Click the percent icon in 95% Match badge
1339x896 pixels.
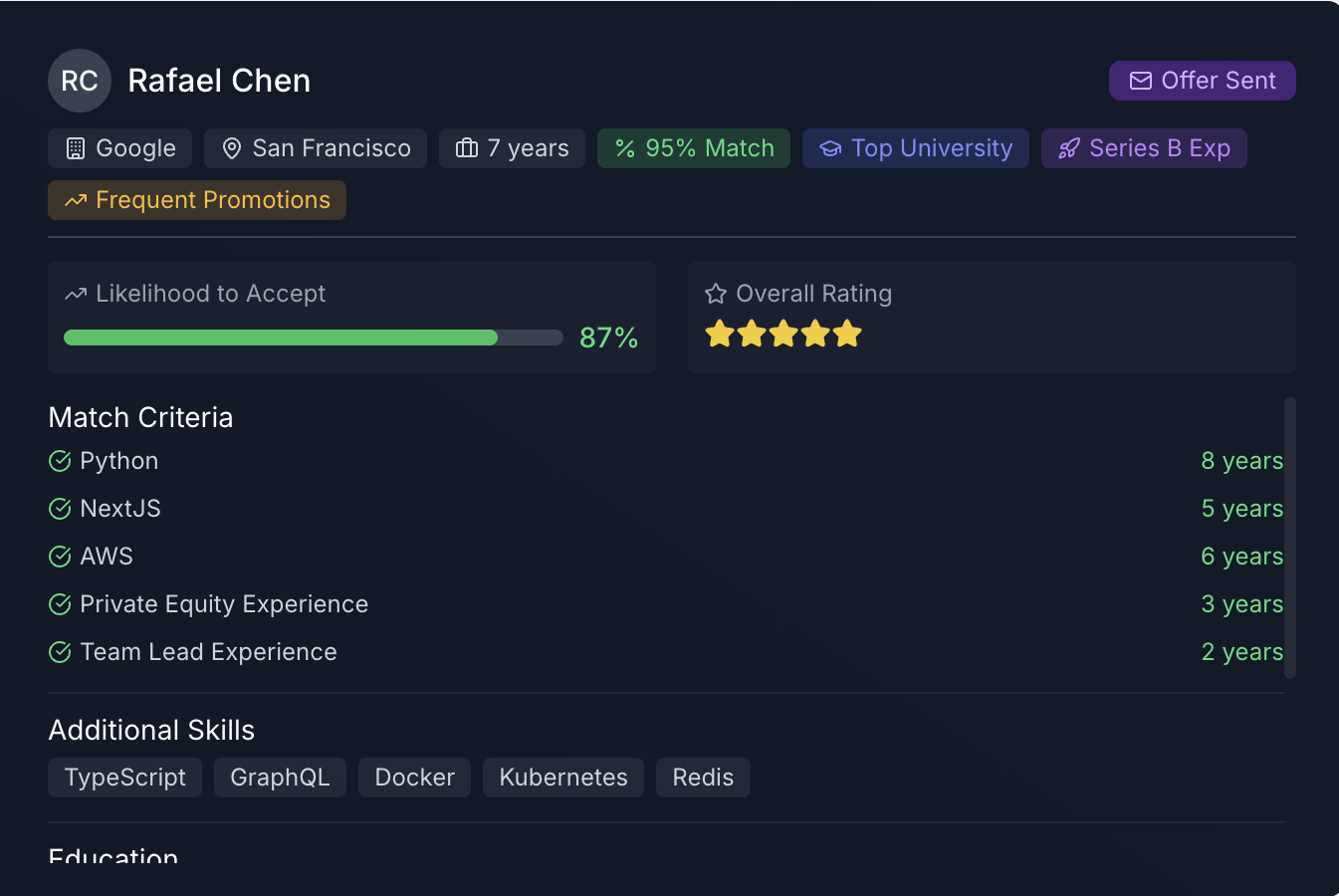(x=624, y=147)
